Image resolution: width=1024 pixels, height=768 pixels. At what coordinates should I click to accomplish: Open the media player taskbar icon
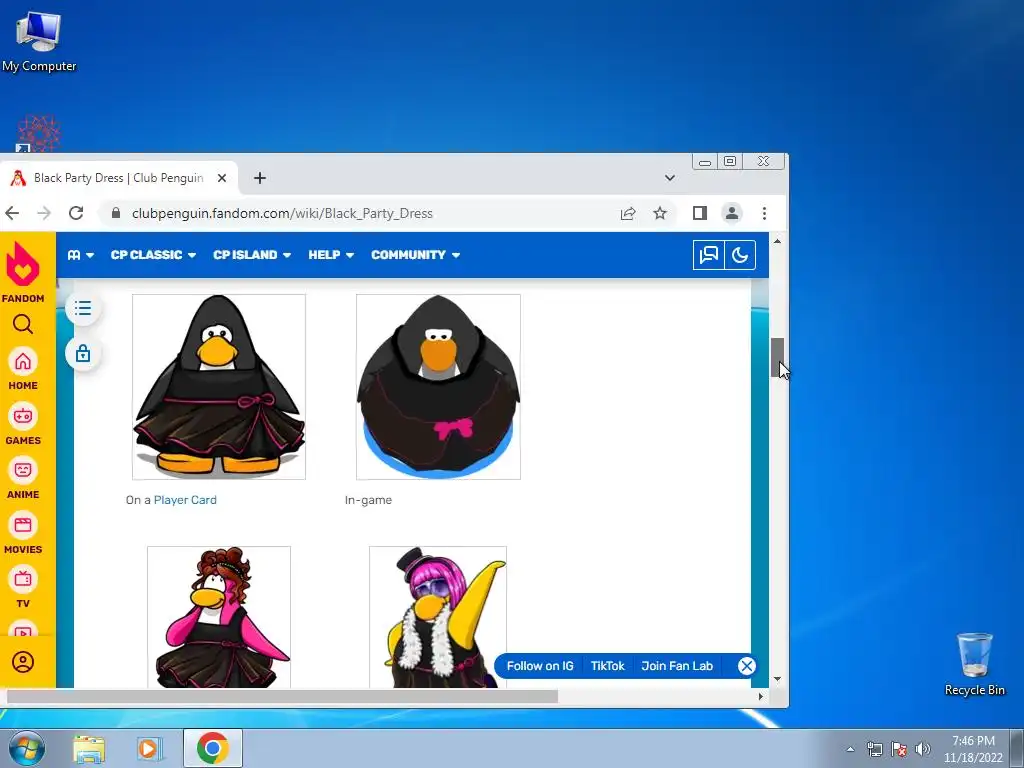[150, 748]
